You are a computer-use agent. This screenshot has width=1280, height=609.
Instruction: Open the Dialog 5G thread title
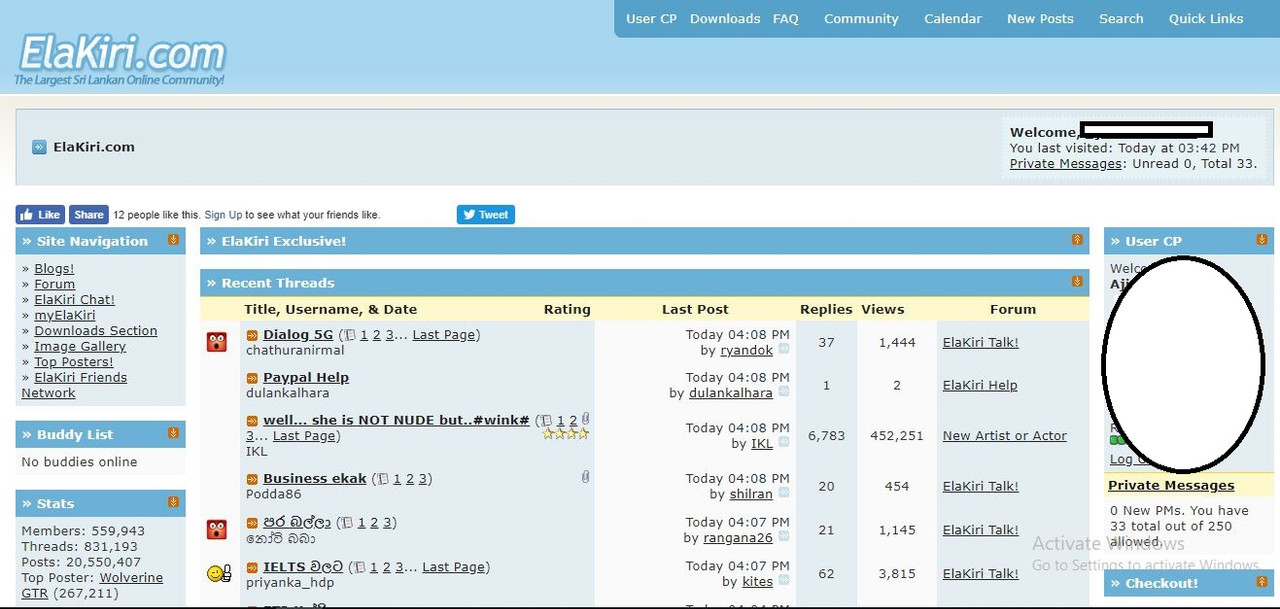pyautogui.click(x=298, y=335)
